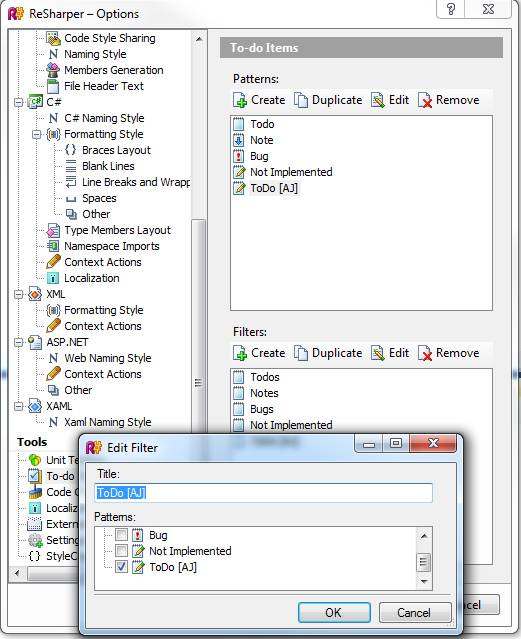Collapse the XAML tree node
521x639 pixels.
(19, 406)
